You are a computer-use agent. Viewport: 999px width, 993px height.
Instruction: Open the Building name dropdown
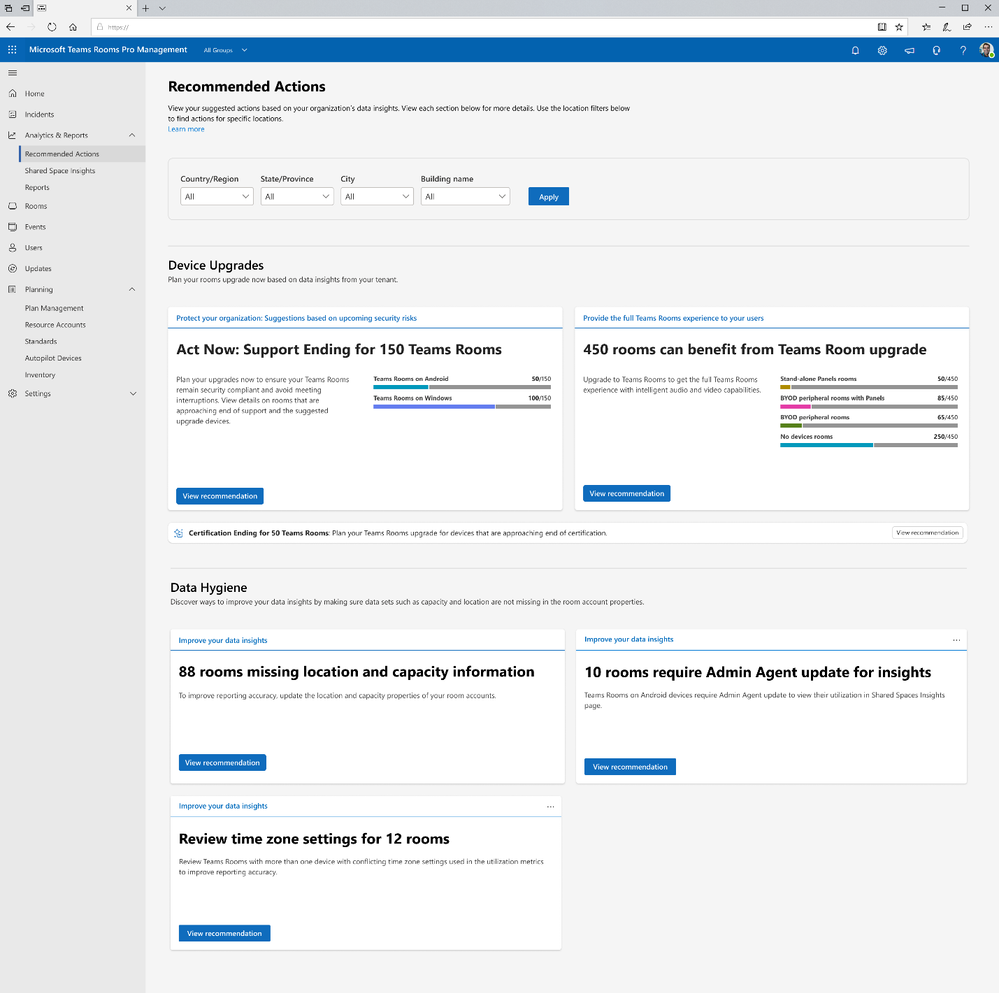(465, 196)
